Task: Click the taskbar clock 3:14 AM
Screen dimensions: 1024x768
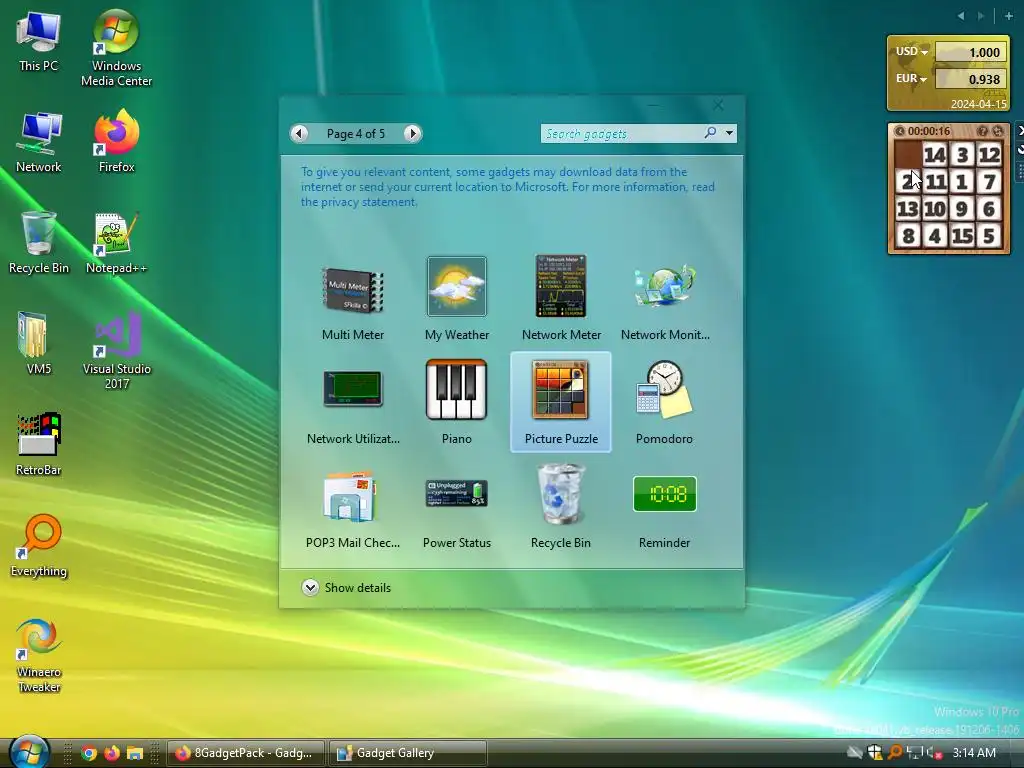Action: [974, 753]
